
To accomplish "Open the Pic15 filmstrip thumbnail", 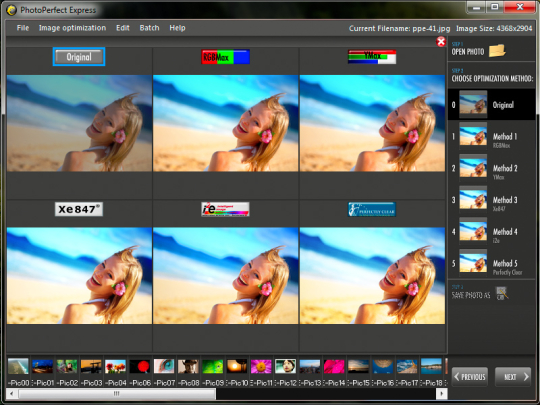I will coord(358,366).
